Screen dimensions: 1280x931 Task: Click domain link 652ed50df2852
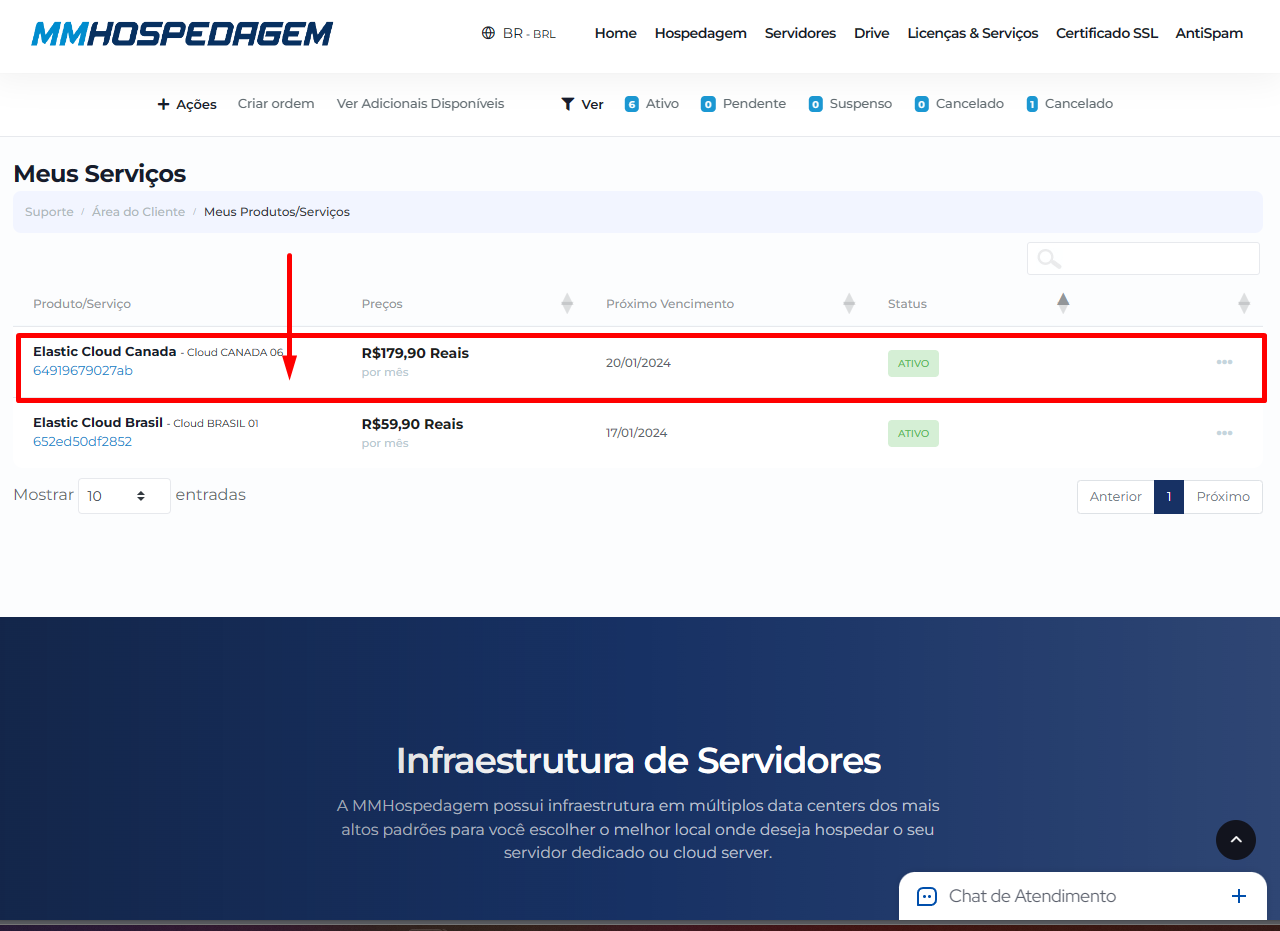(x=82, y=442)
